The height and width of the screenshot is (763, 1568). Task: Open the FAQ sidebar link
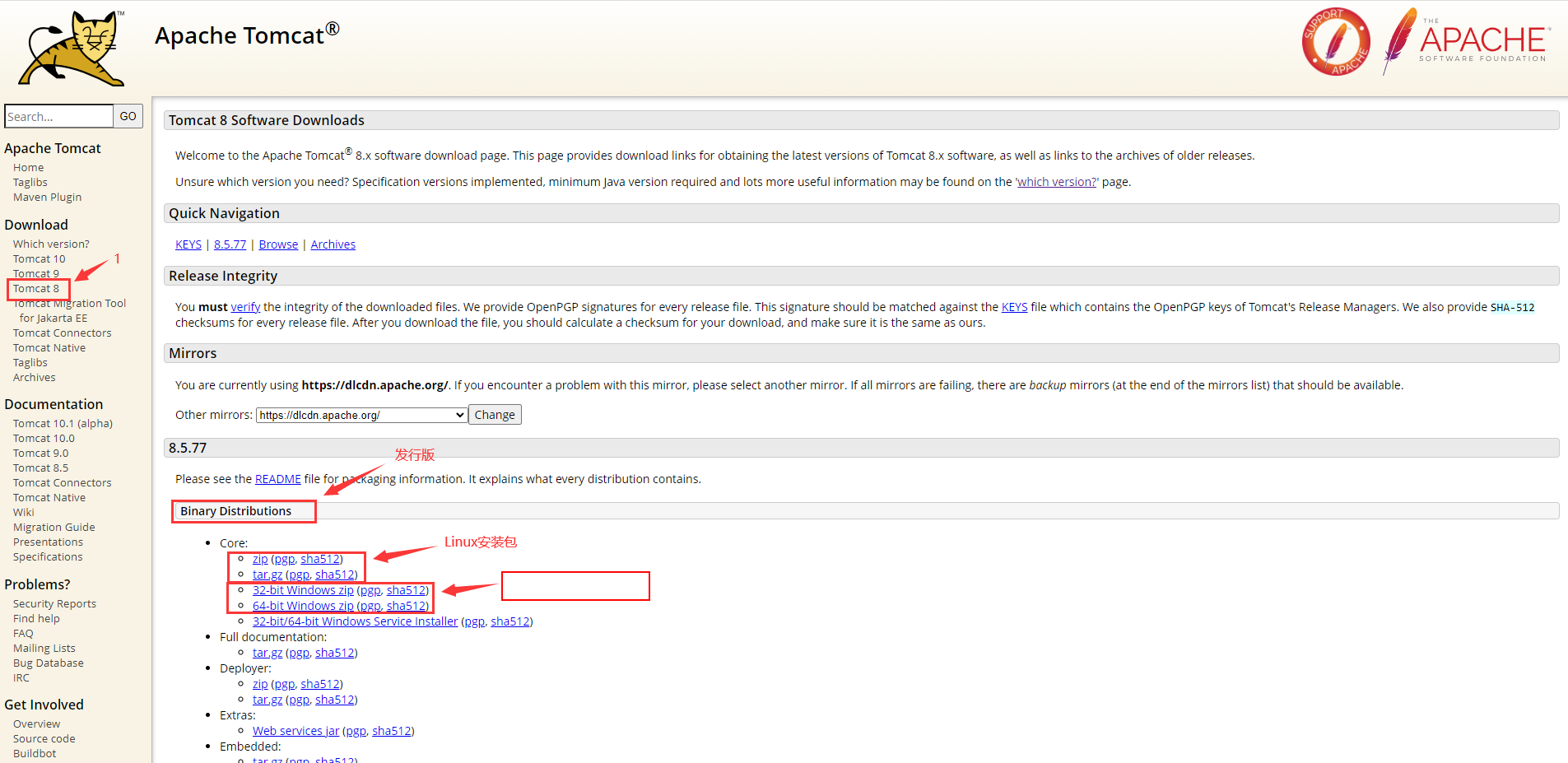click(x=24, y=633)
